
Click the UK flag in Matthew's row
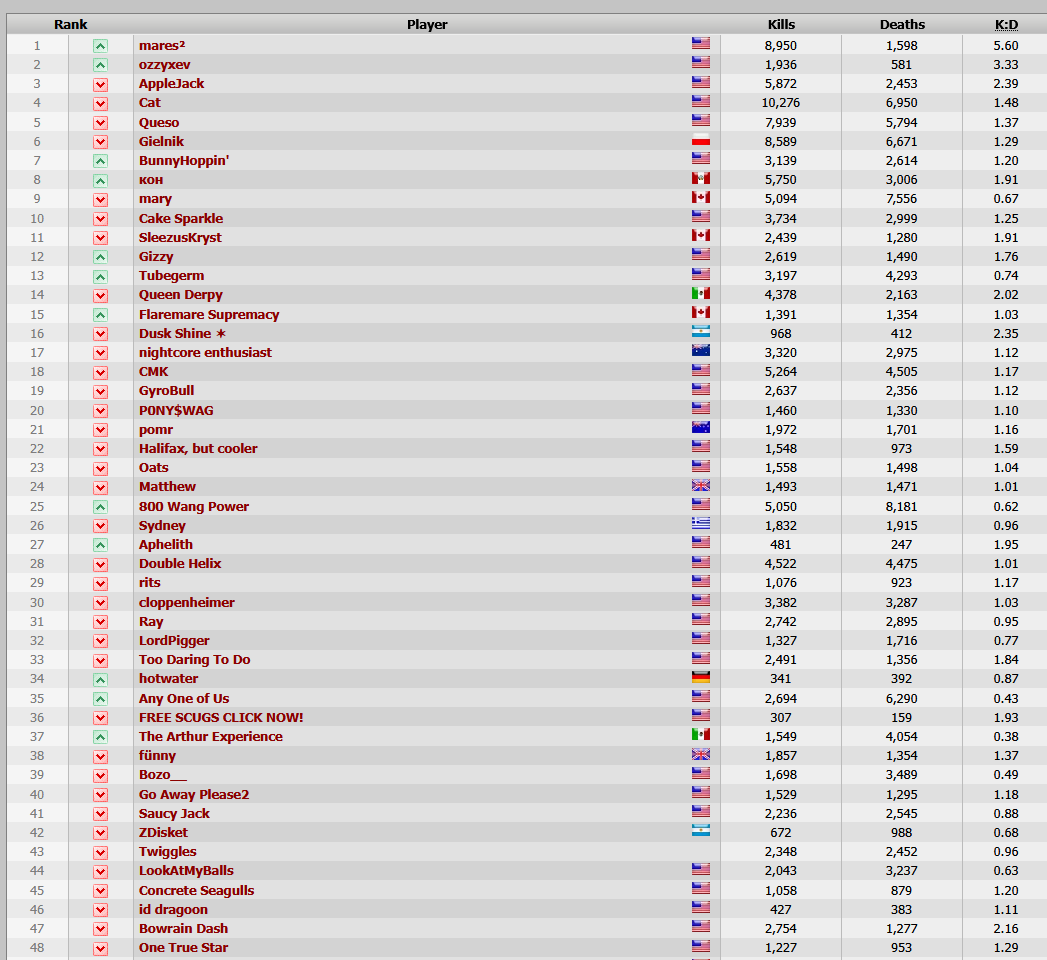700,485
